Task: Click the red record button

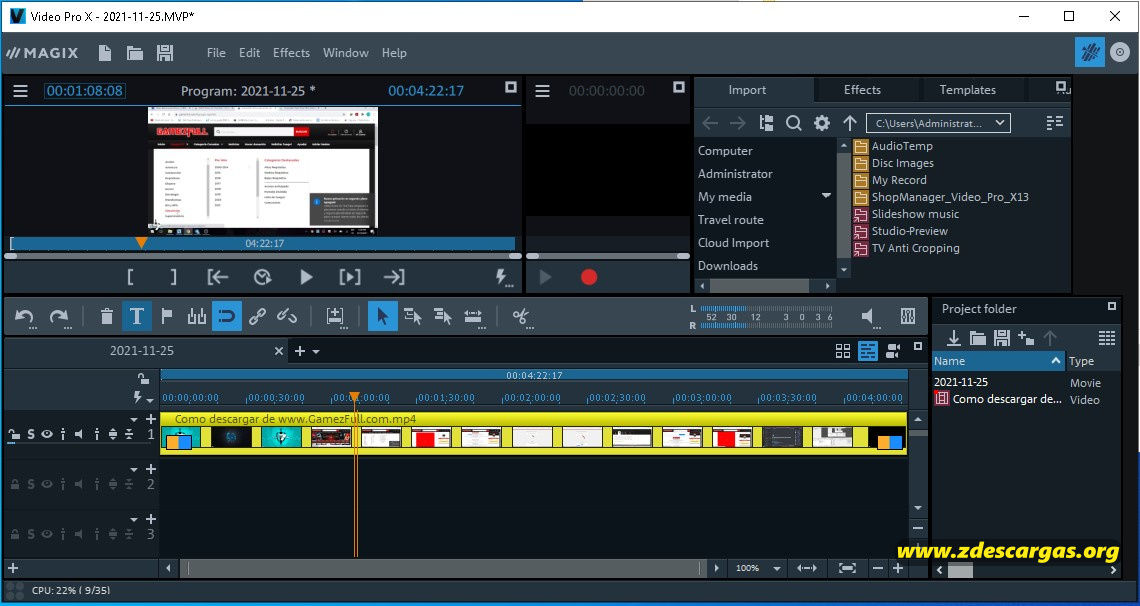Action: (589, 277)
